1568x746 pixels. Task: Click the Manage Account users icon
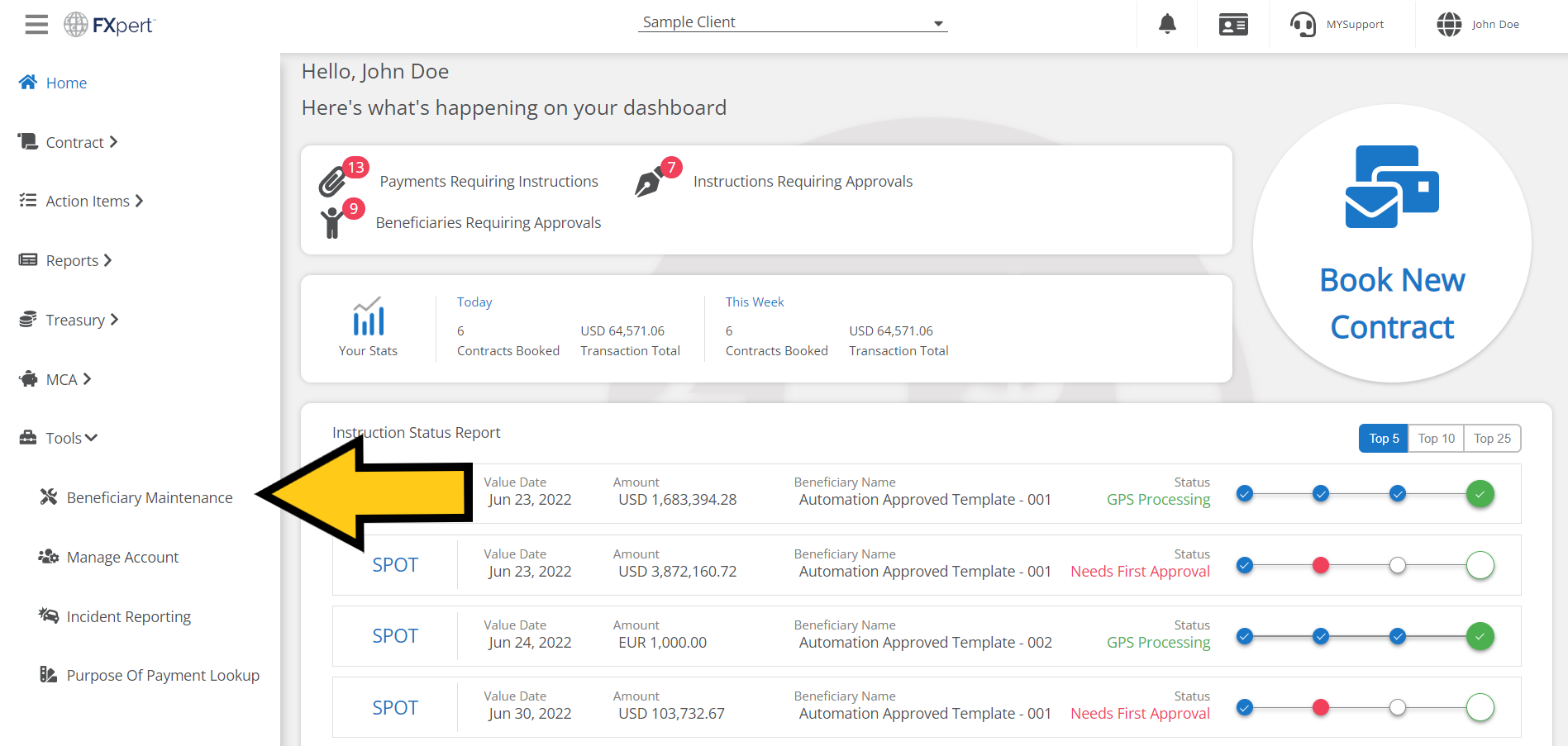click(x=48, y=556)
